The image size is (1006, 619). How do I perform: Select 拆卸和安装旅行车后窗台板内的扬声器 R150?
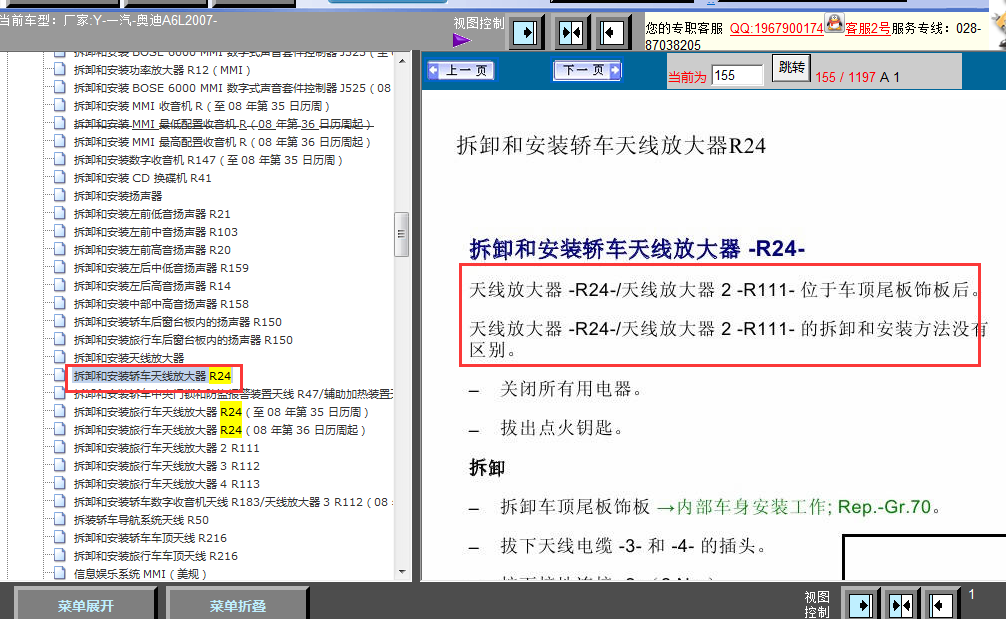click(x=183, y=339)
